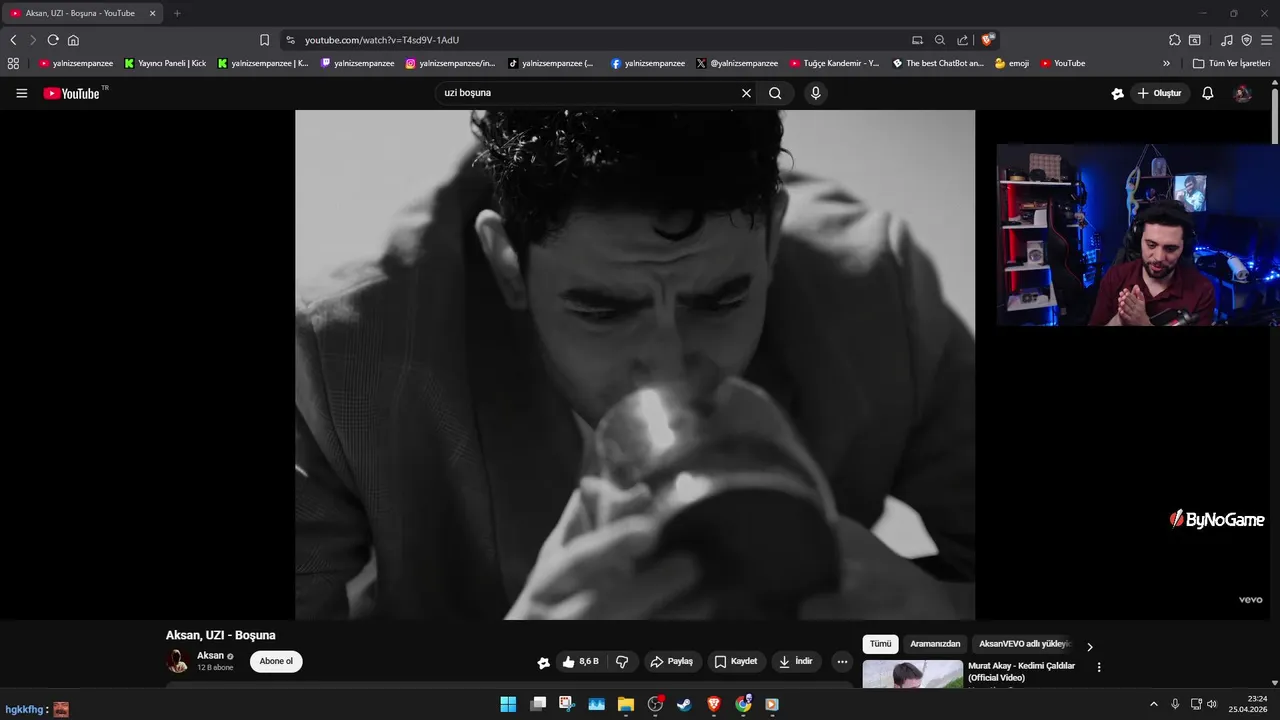Open Murat Akay - Kedimi Çaldılar thumbnail

coord(912,674)
